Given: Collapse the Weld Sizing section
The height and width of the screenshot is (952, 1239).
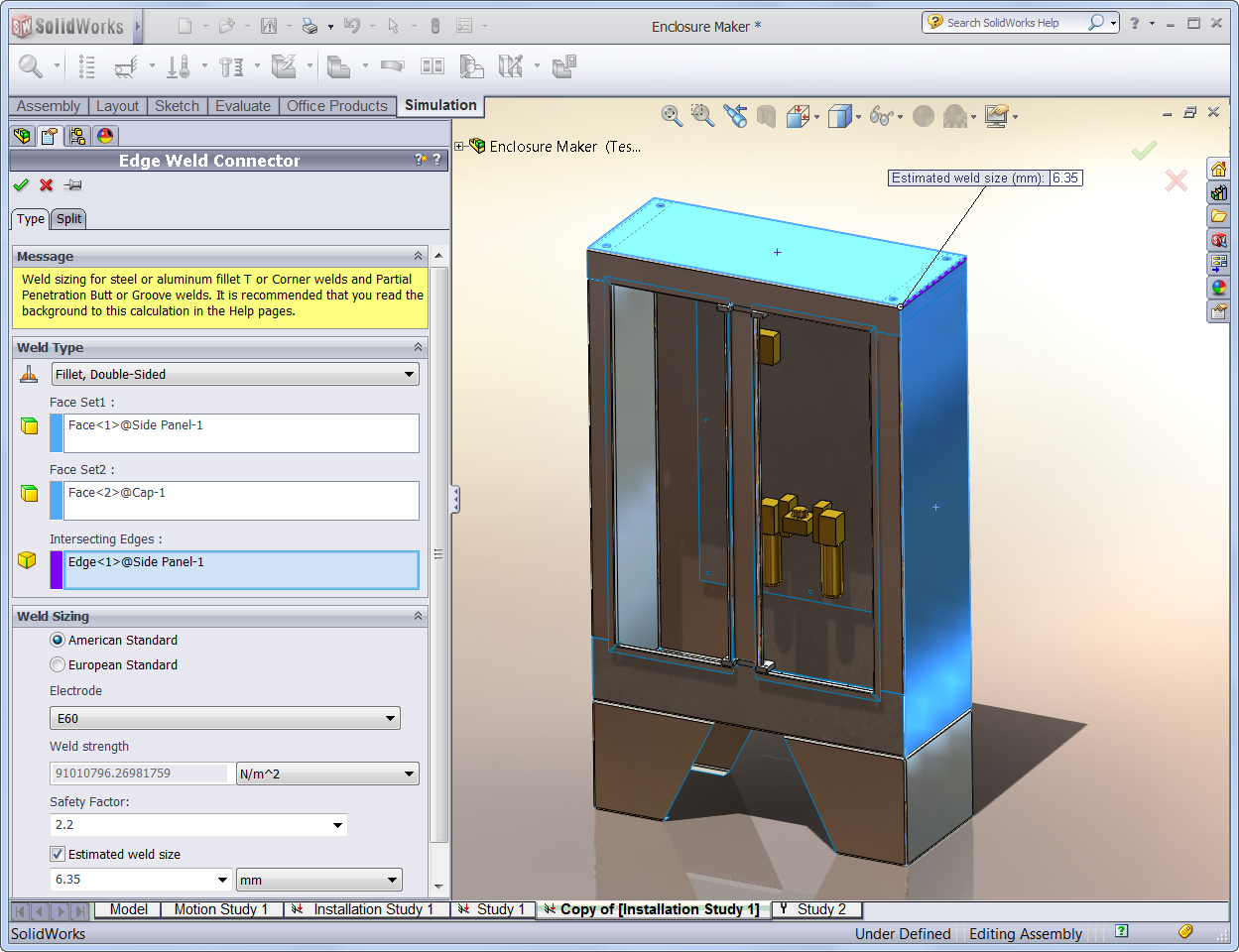Looking at the screenshot, I should (x=419, y=616).
